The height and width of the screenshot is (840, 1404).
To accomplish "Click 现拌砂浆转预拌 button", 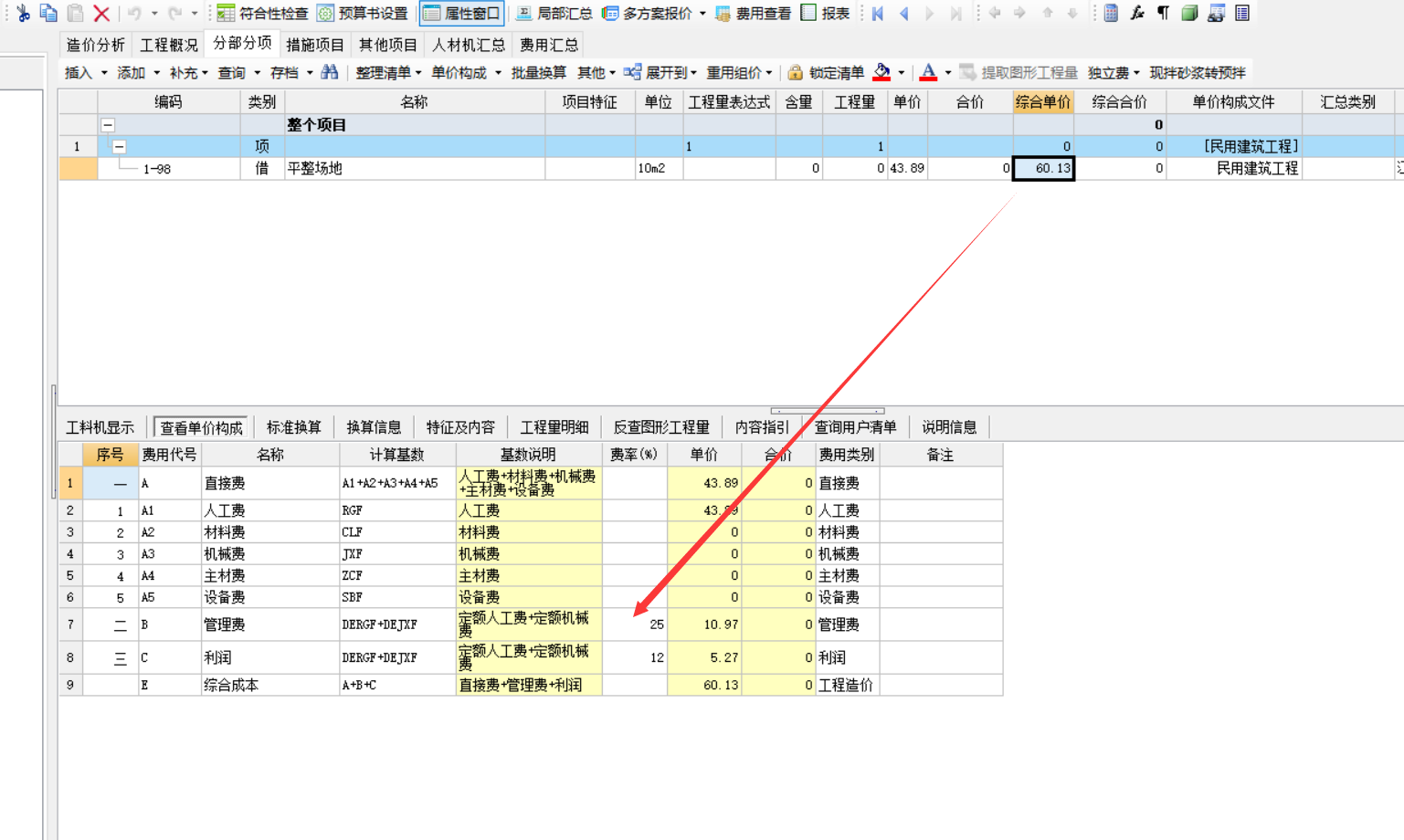I will 1197,72.
